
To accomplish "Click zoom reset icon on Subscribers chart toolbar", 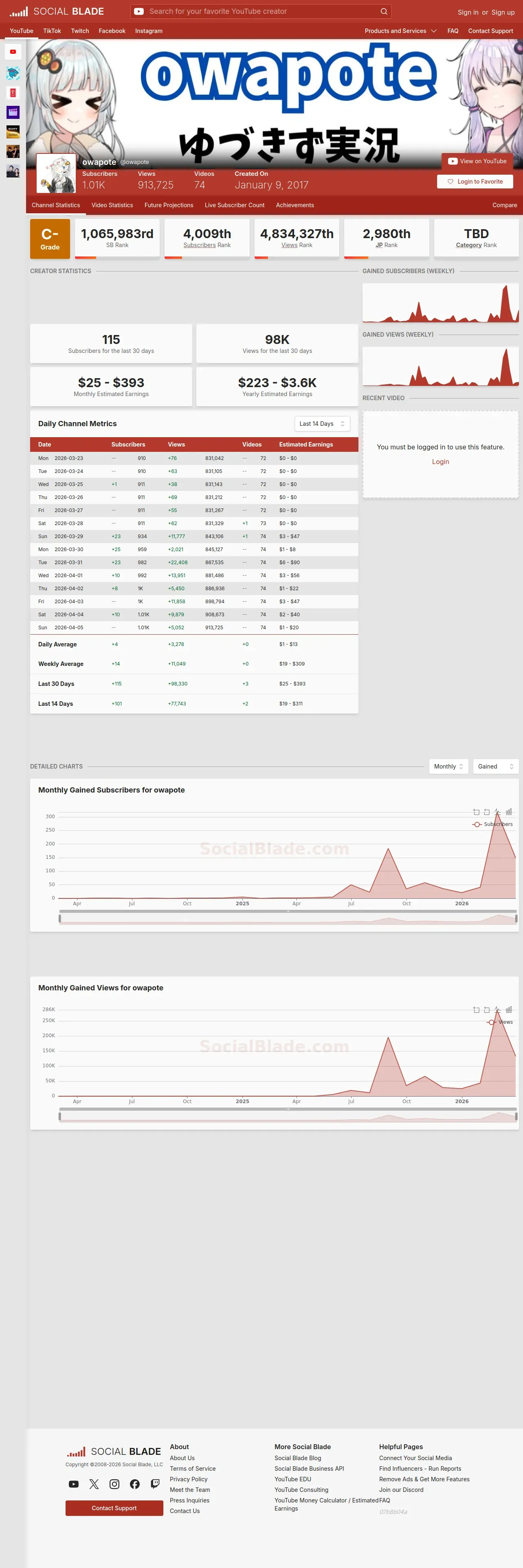I will coord(486,812).
